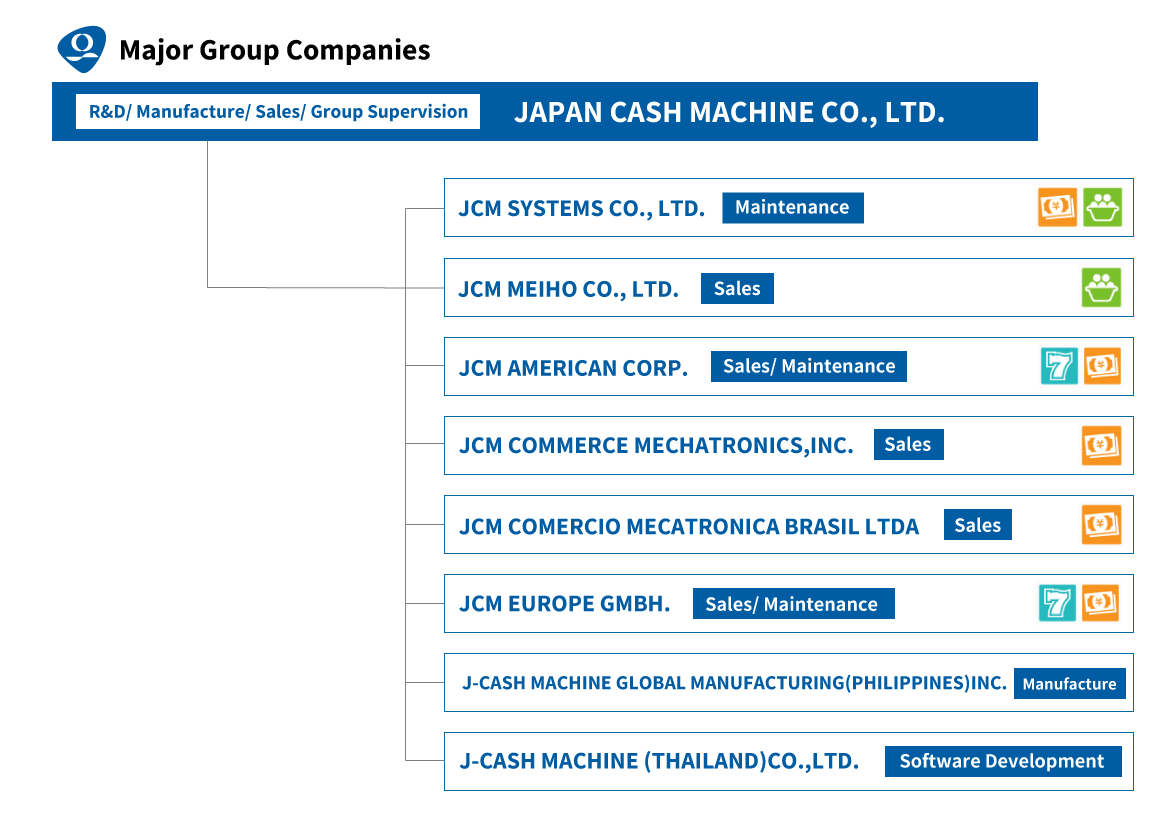Click the Software Development tag in Thailand row
The image size is (1170, 823).
tap(1003, 761)
